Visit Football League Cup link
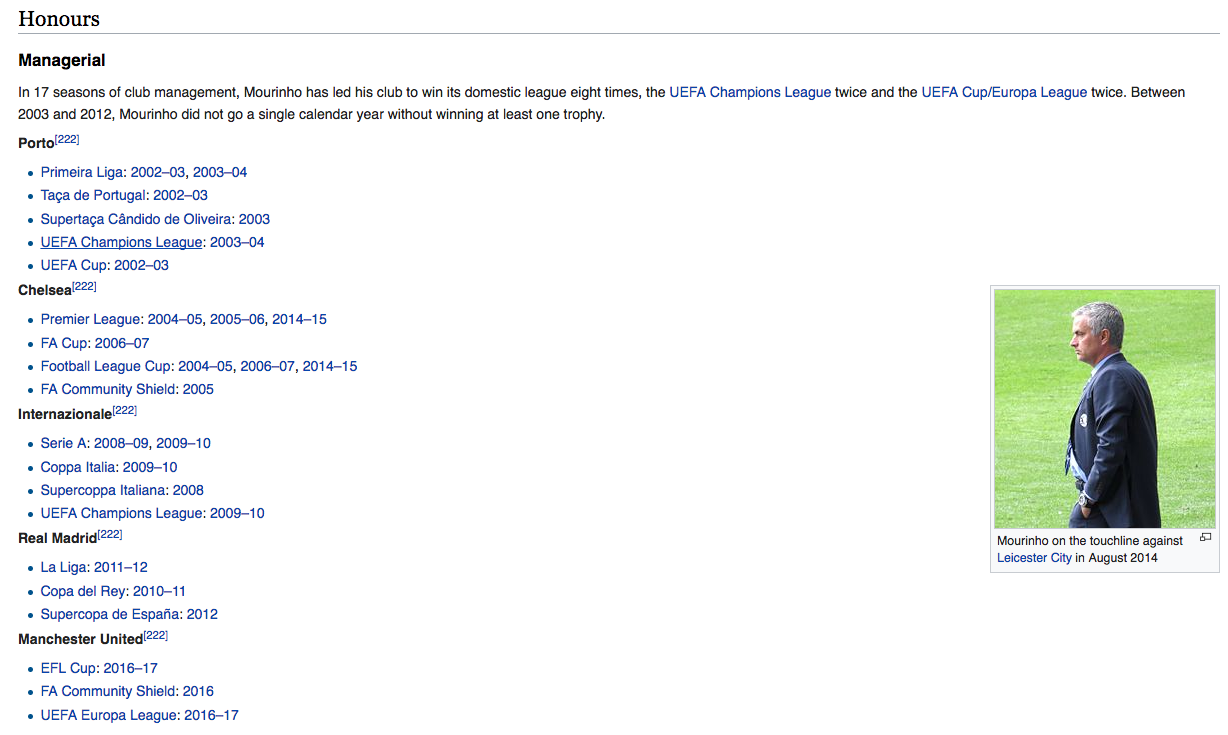Image resolution: width=1228 pixels, height=735 pixels. [107, 366]
